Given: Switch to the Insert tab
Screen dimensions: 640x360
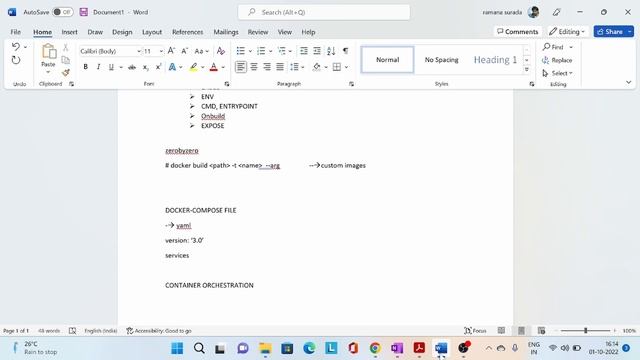Looking at the screenshot, I should [x=69, y=32].
